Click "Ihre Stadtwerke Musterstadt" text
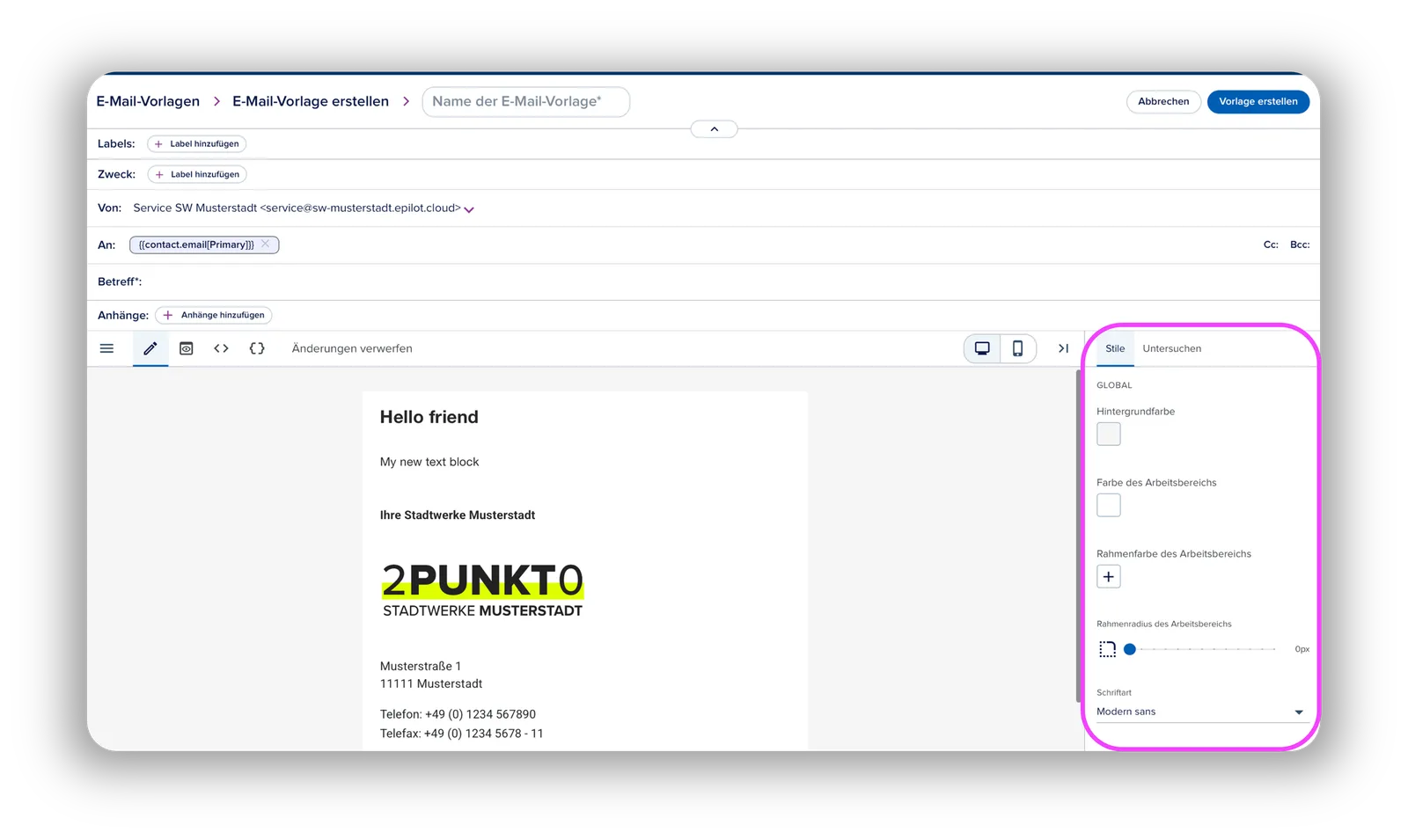This screenshot has height=840, width=1408. (x=458, y=515)
